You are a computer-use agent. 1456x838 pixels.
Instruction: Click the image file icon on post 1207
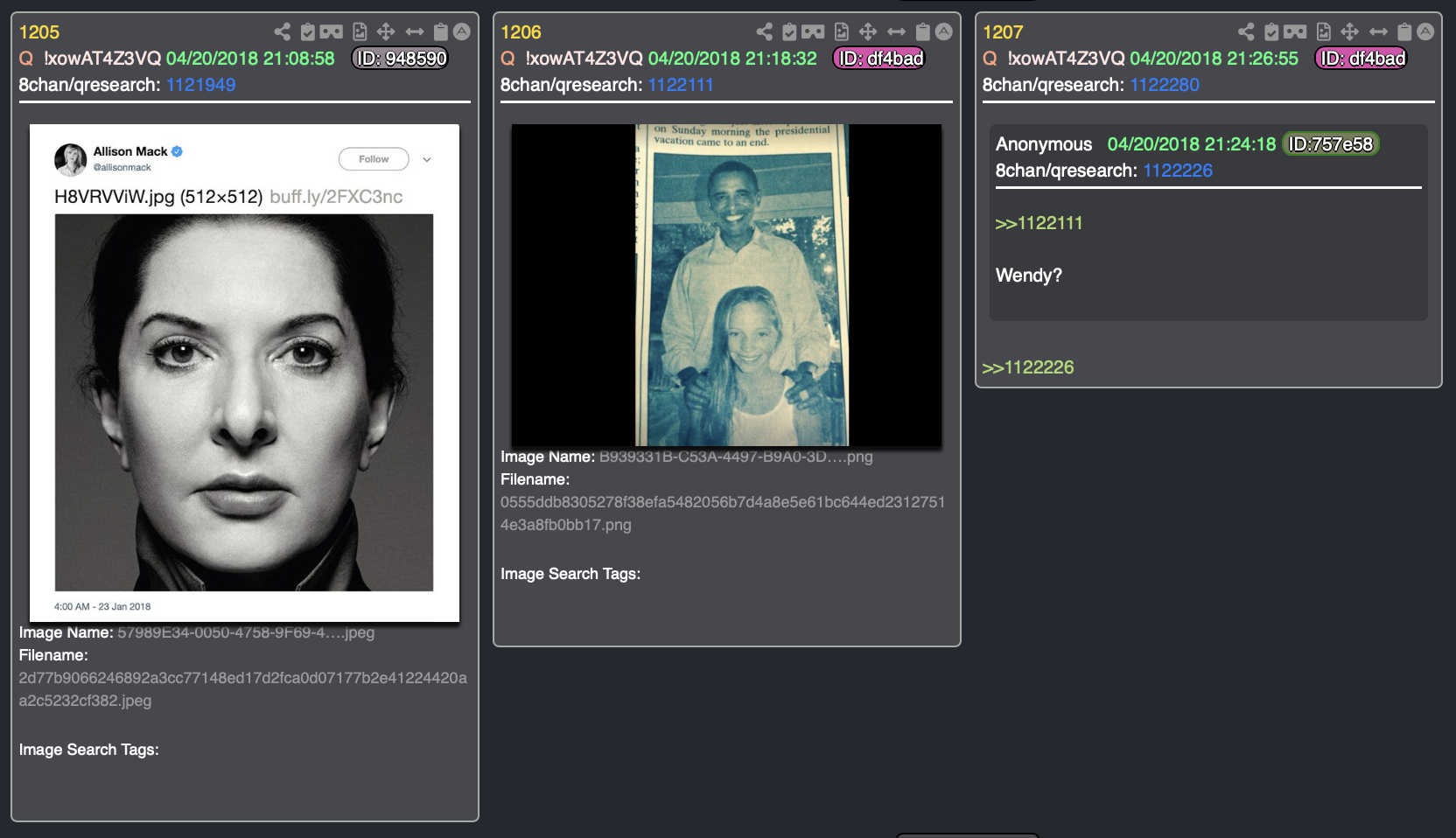(1324, 32)
